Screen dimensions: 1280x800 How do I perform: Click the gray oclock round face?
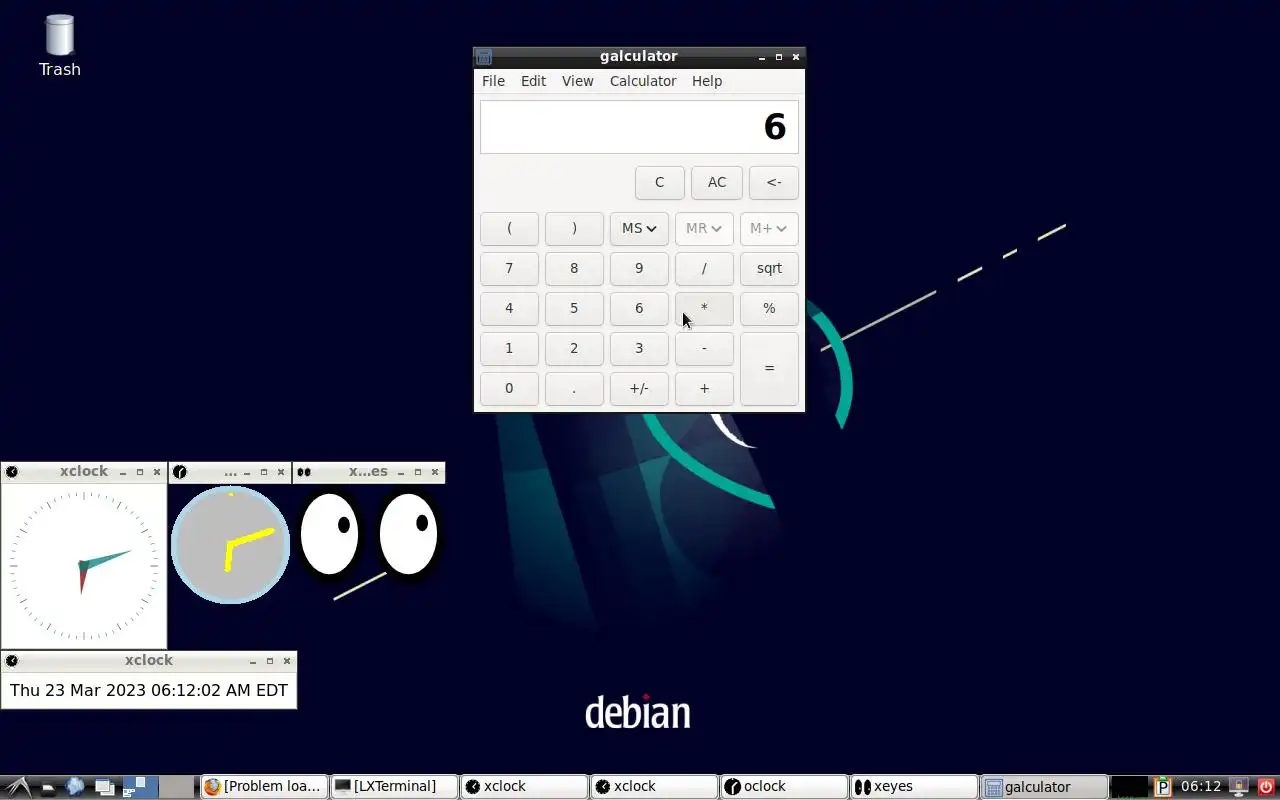click(x=230, y=545)
